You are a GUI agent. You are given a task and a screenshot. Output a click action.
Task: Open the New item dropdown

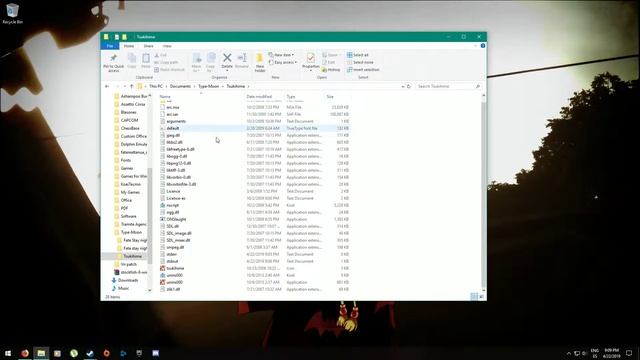point(281,55)
